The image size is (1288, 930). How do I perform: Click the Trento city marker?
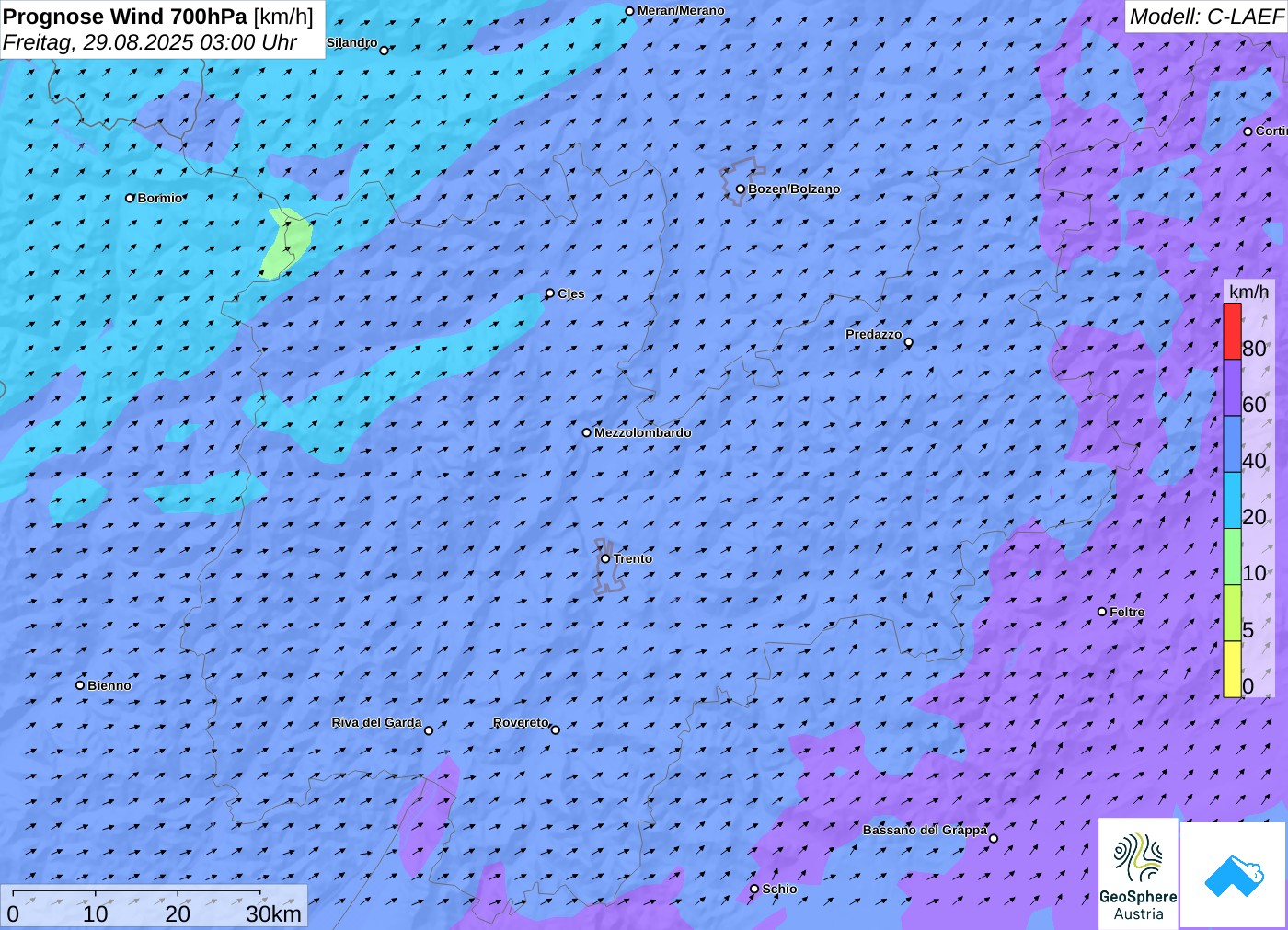click(605, 558)
